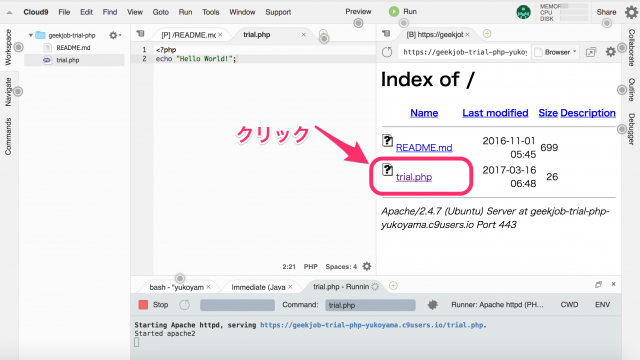Collapse the menu bar with the up arrow
640x360 pixels.
click(x=9, y=13)
